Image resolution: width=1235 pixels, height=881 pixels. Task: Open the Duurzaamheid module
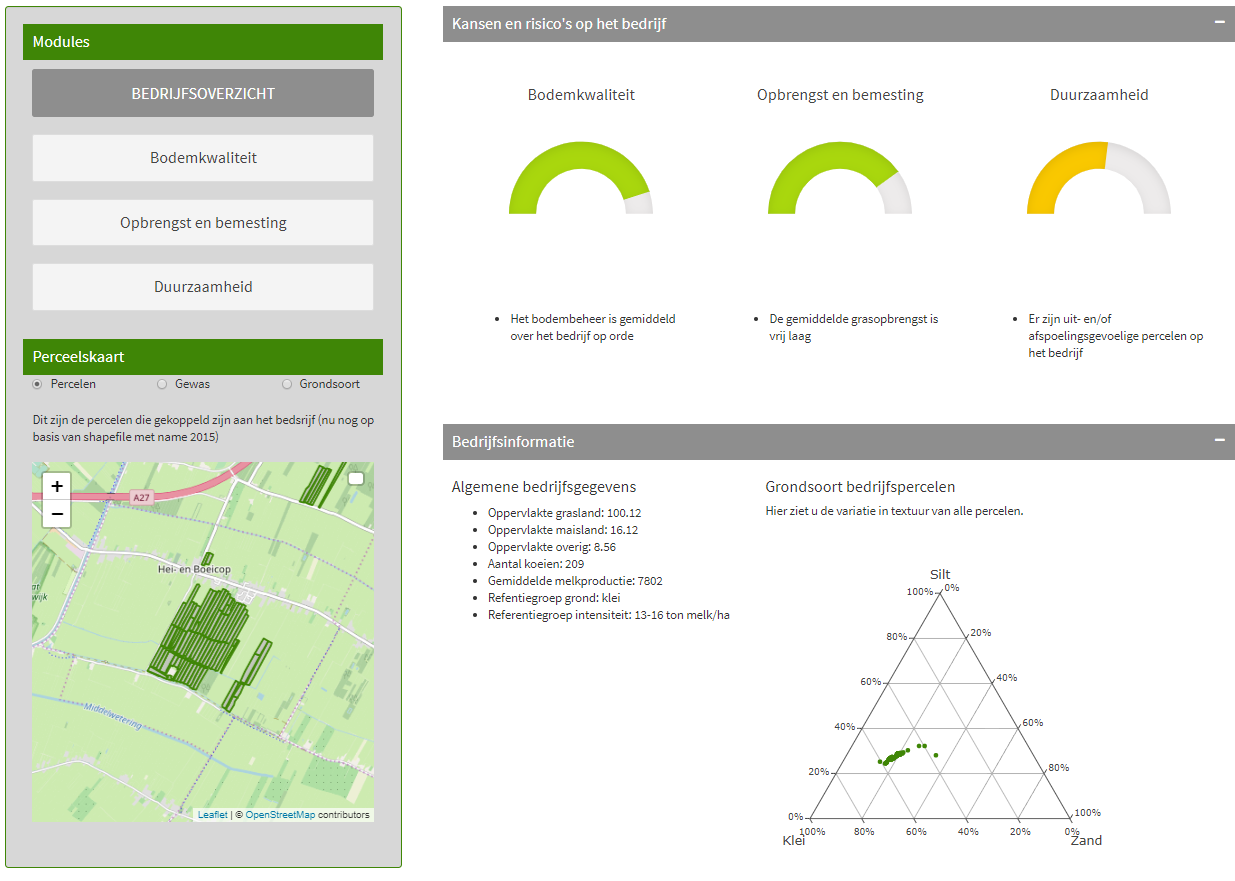[x=203, y=287]
